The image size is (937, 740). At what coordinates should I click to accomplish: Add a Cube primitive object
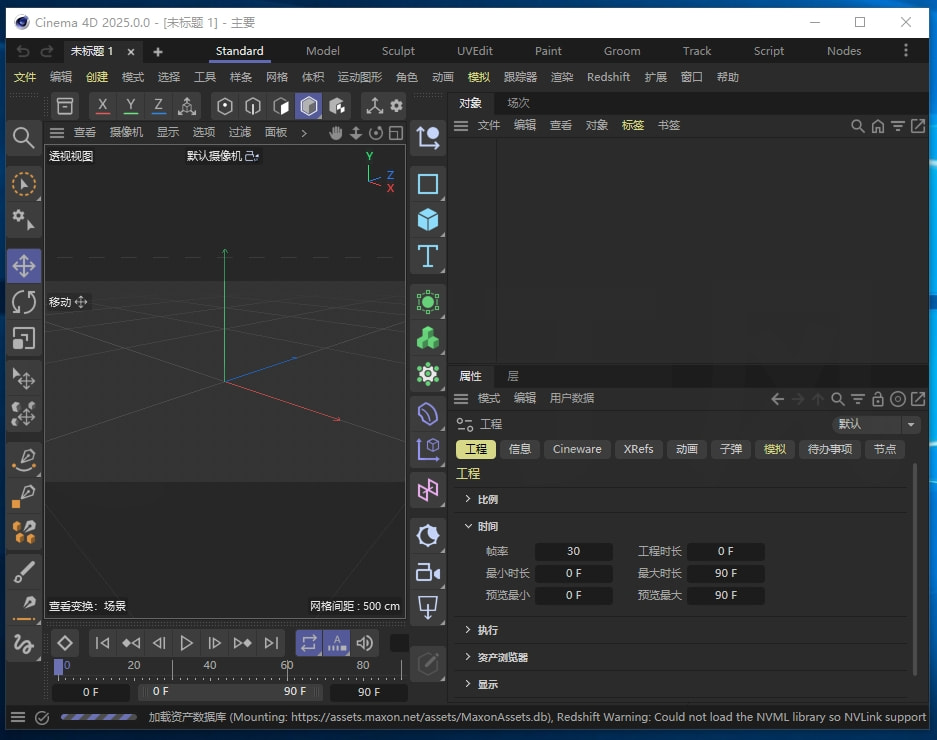tap(428, 219)
